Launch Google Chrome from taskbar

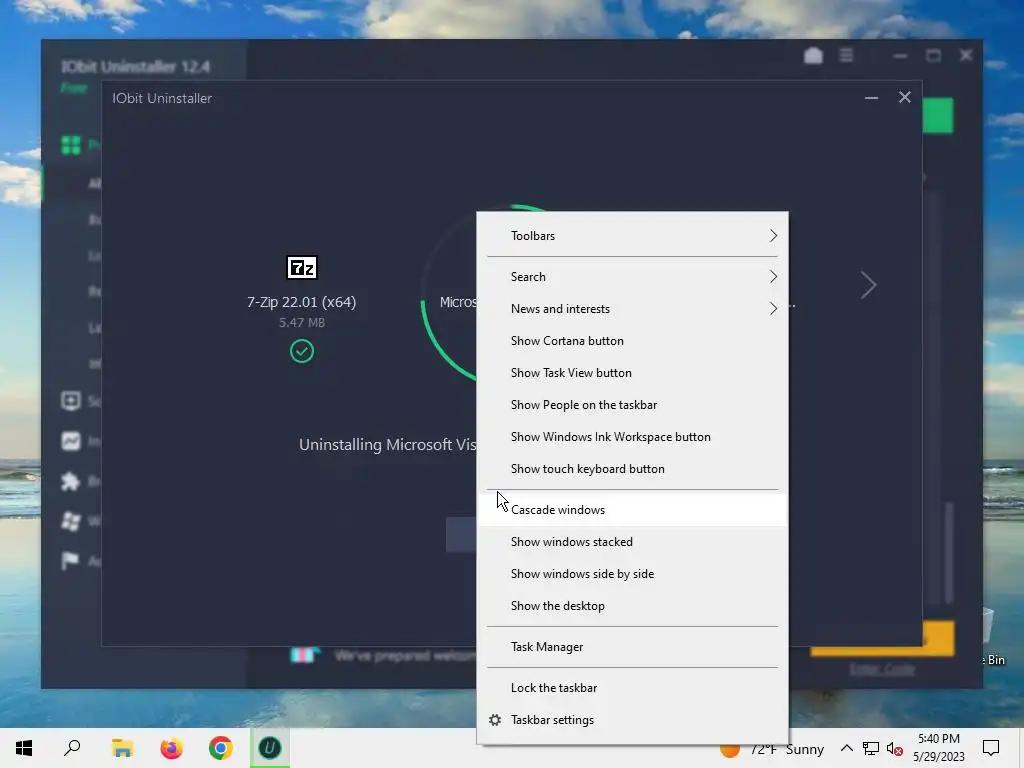pyautogui.click(x=221, y=748)
